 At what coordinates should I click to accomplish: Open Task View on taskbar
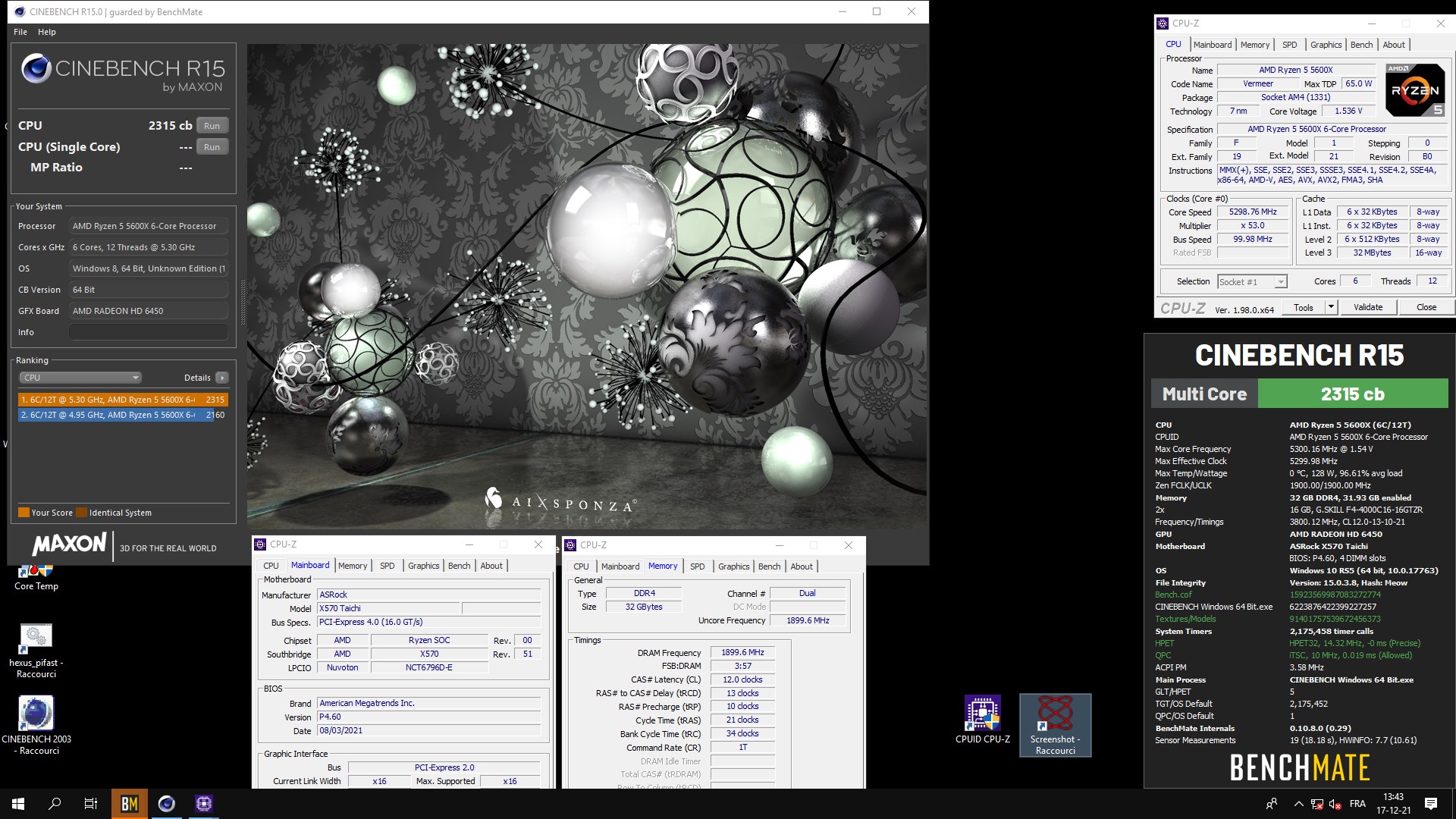point(91,804)
